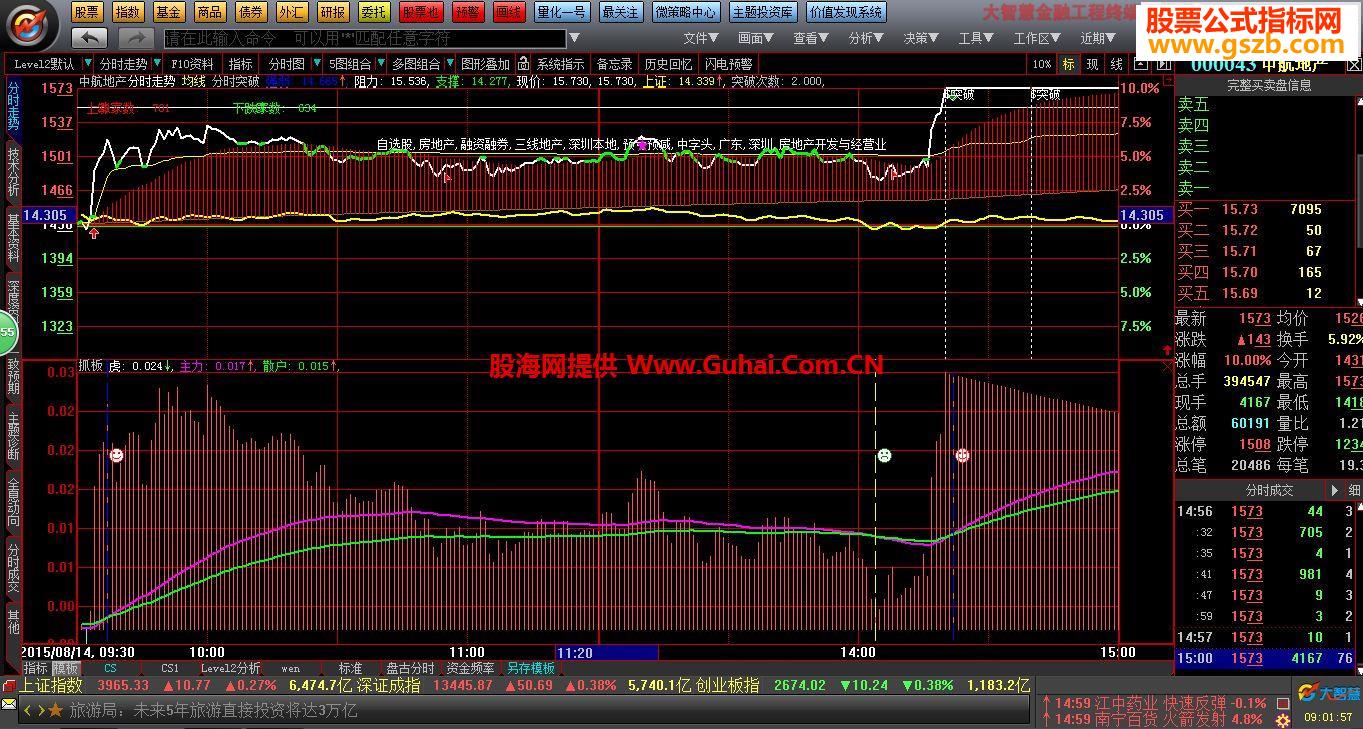Viewport: 1363px width, 729px height.
Task: Open the red 预警 button
Action: coord(466,12)
